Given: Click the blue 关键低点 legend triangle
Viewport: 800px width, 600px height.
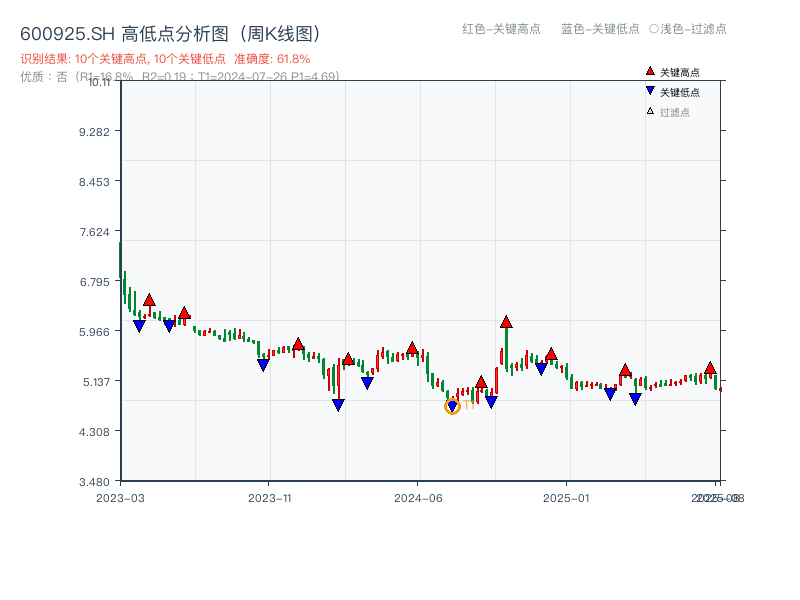Looking at the screenshot, I should pyautogui.click(x=650, y=92).
